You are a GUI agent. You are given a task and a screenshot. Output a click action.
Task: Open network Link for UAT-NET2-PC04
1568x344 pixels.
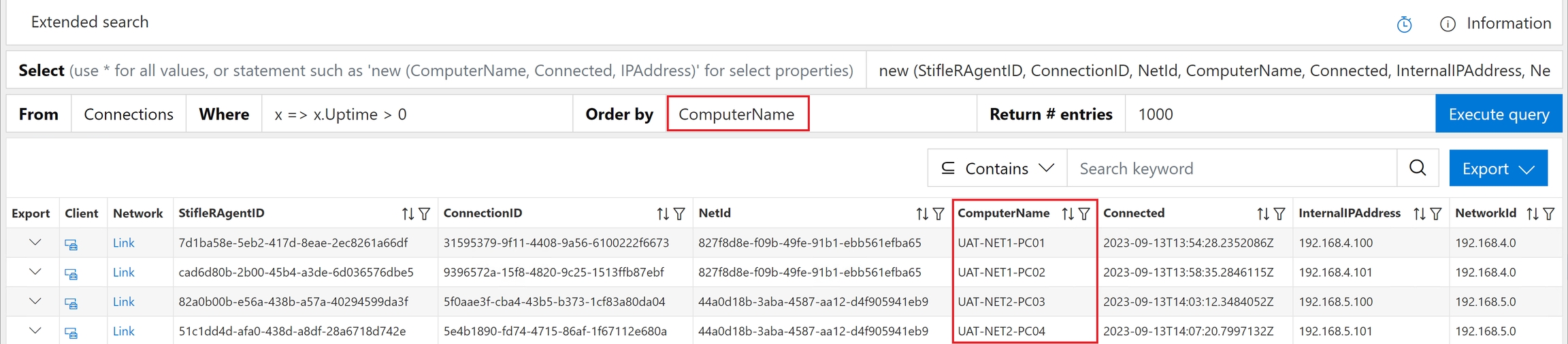tap(123, 331)
